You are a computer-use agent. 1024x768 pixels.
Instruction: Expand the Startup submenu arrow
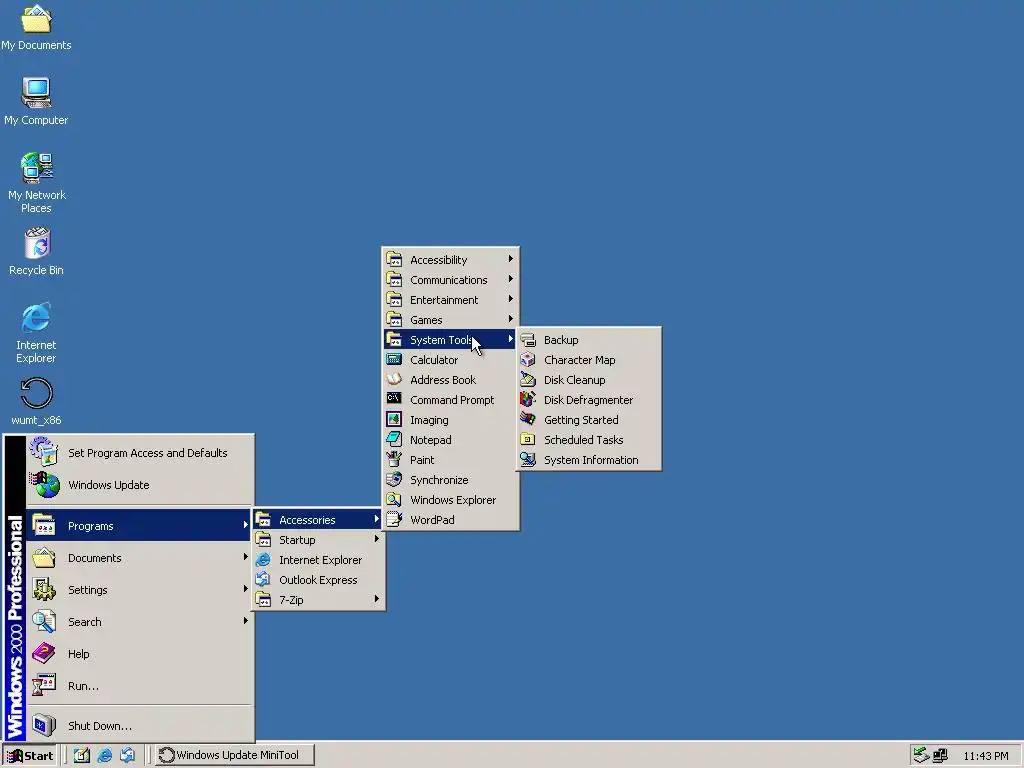[x=377, y=539]
